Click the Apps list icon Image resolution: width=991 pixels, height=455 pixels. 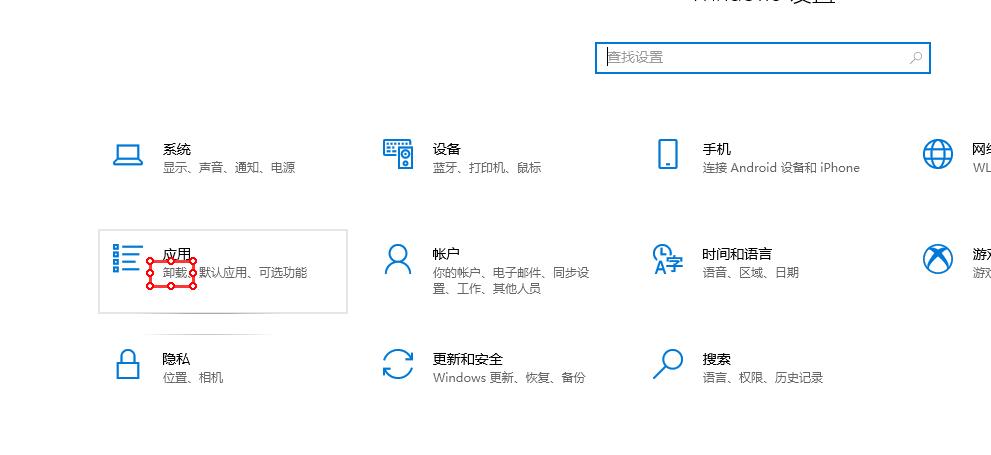coord(128,258)
